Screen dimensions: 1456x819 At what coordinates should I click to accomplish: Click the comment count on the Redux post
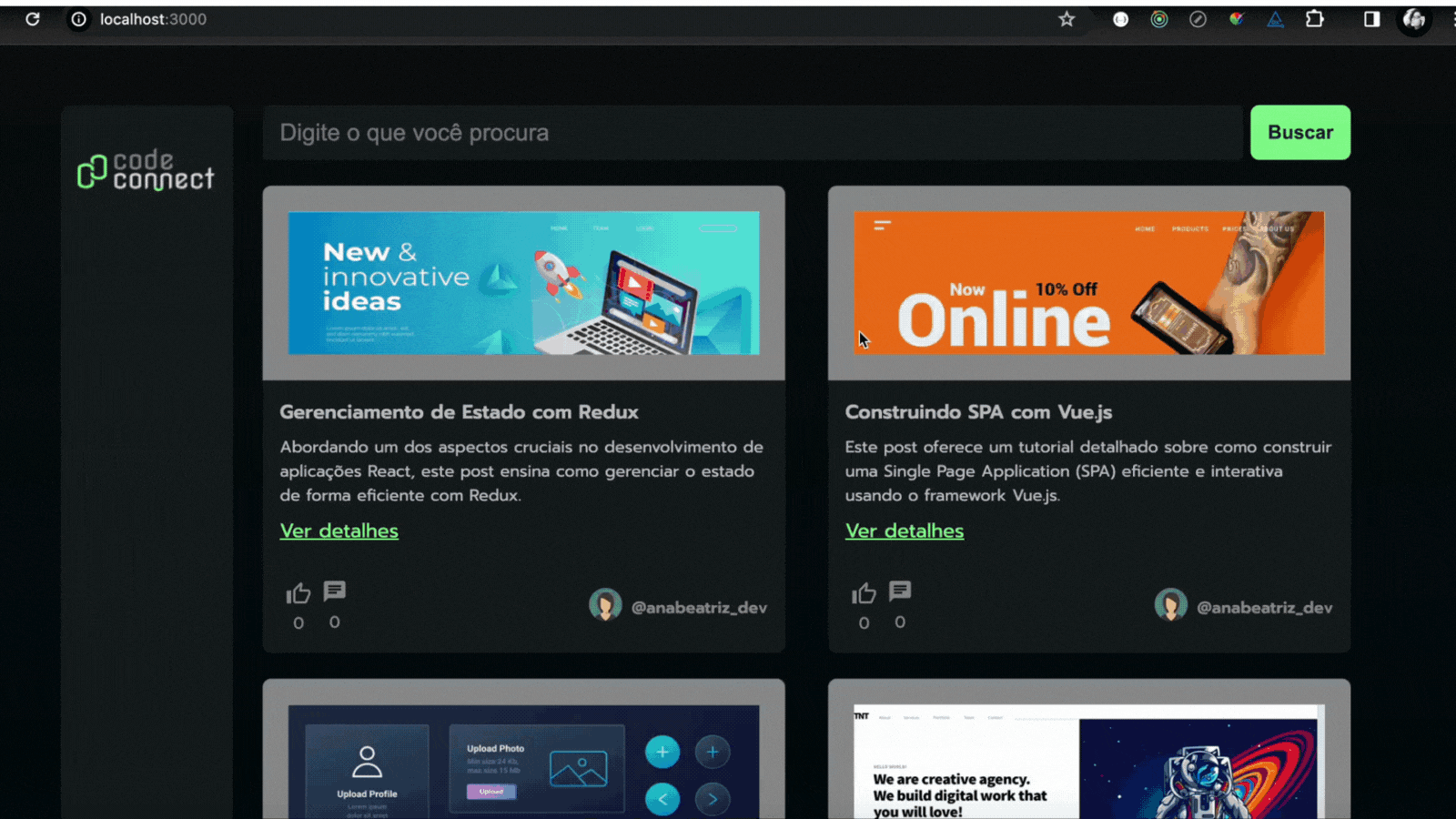[x=335, y=622]
